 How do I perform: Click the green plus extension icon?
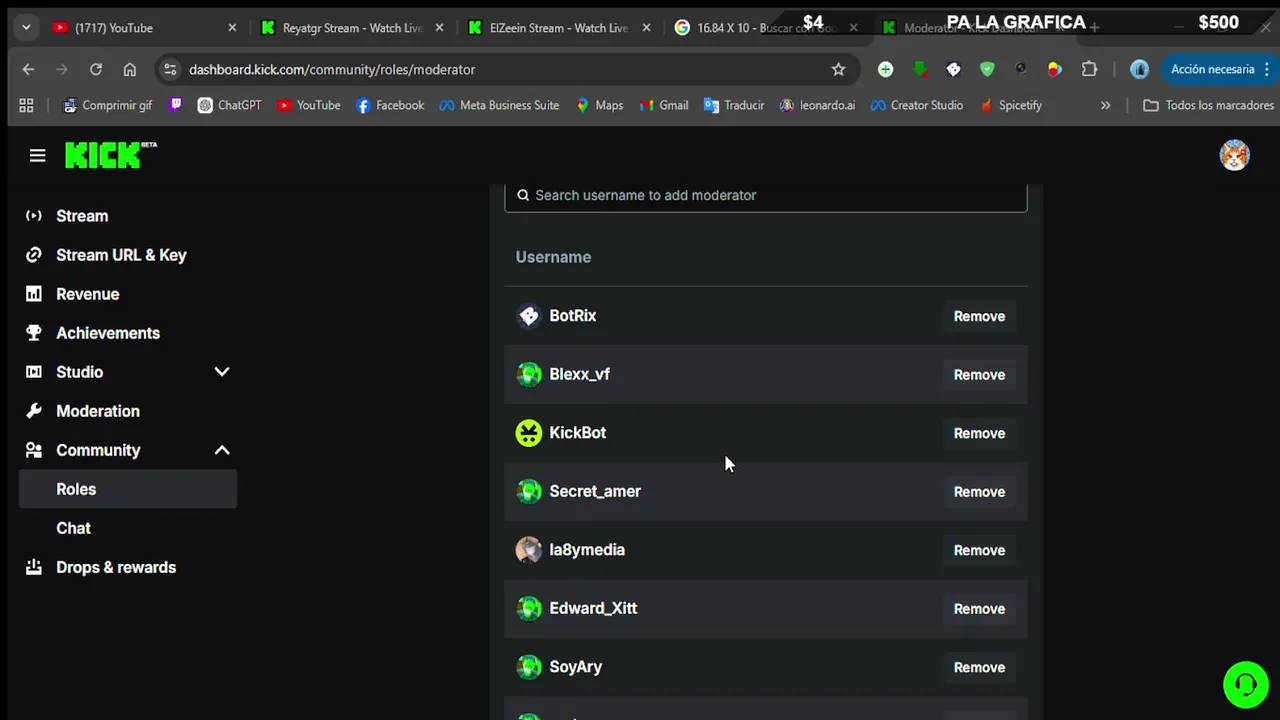pos(885,69)
